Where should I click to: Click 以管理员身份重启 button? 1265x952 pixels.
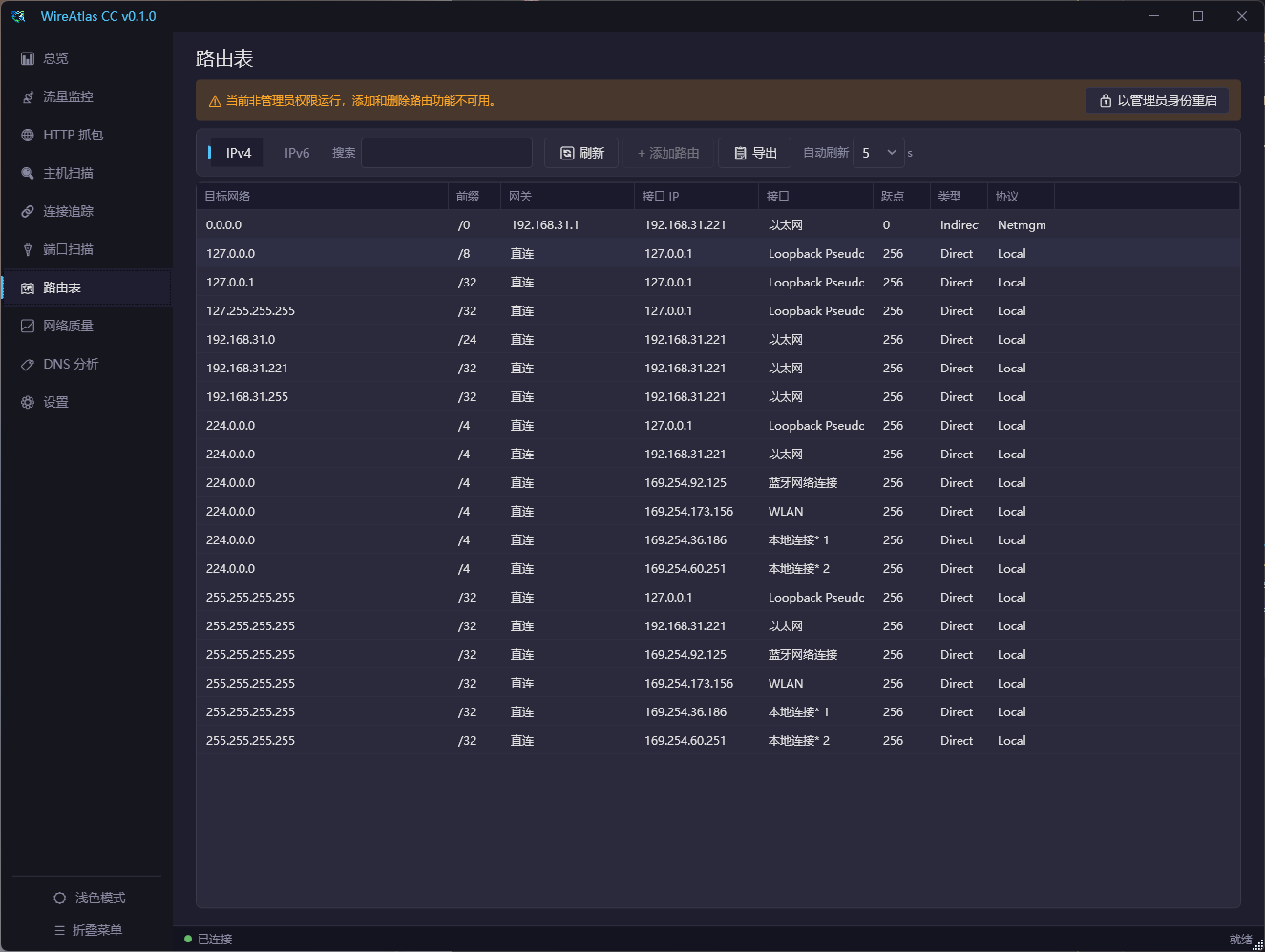coord(1157,100)
